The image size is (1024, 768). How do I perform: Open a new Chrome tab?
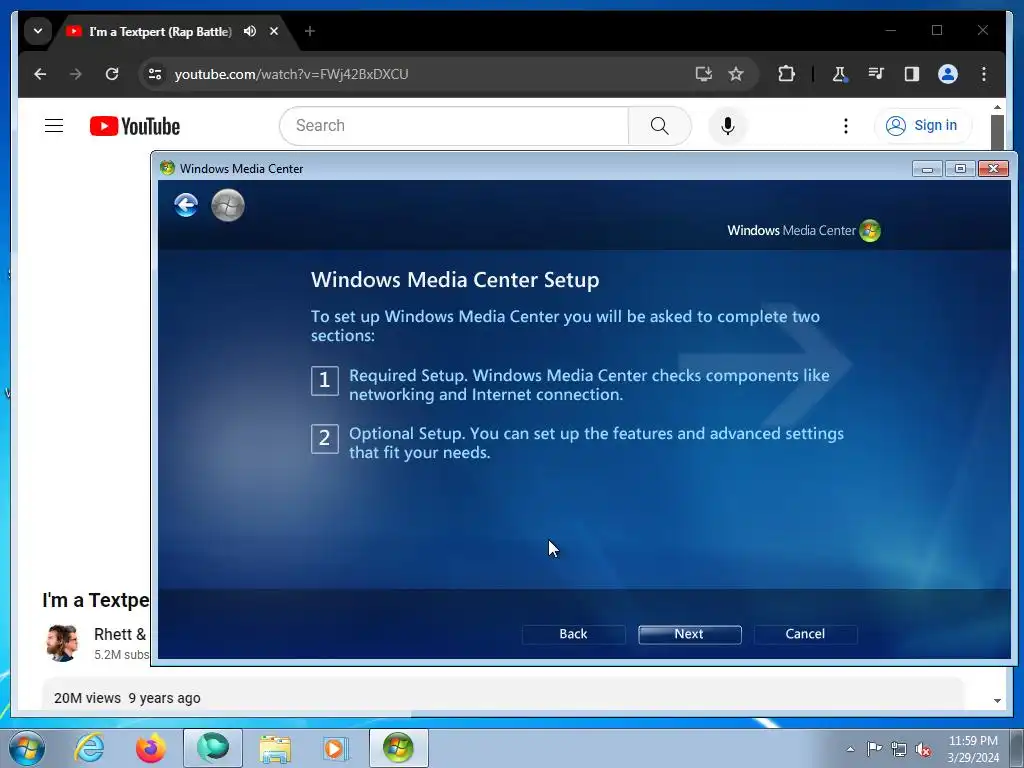310,31
